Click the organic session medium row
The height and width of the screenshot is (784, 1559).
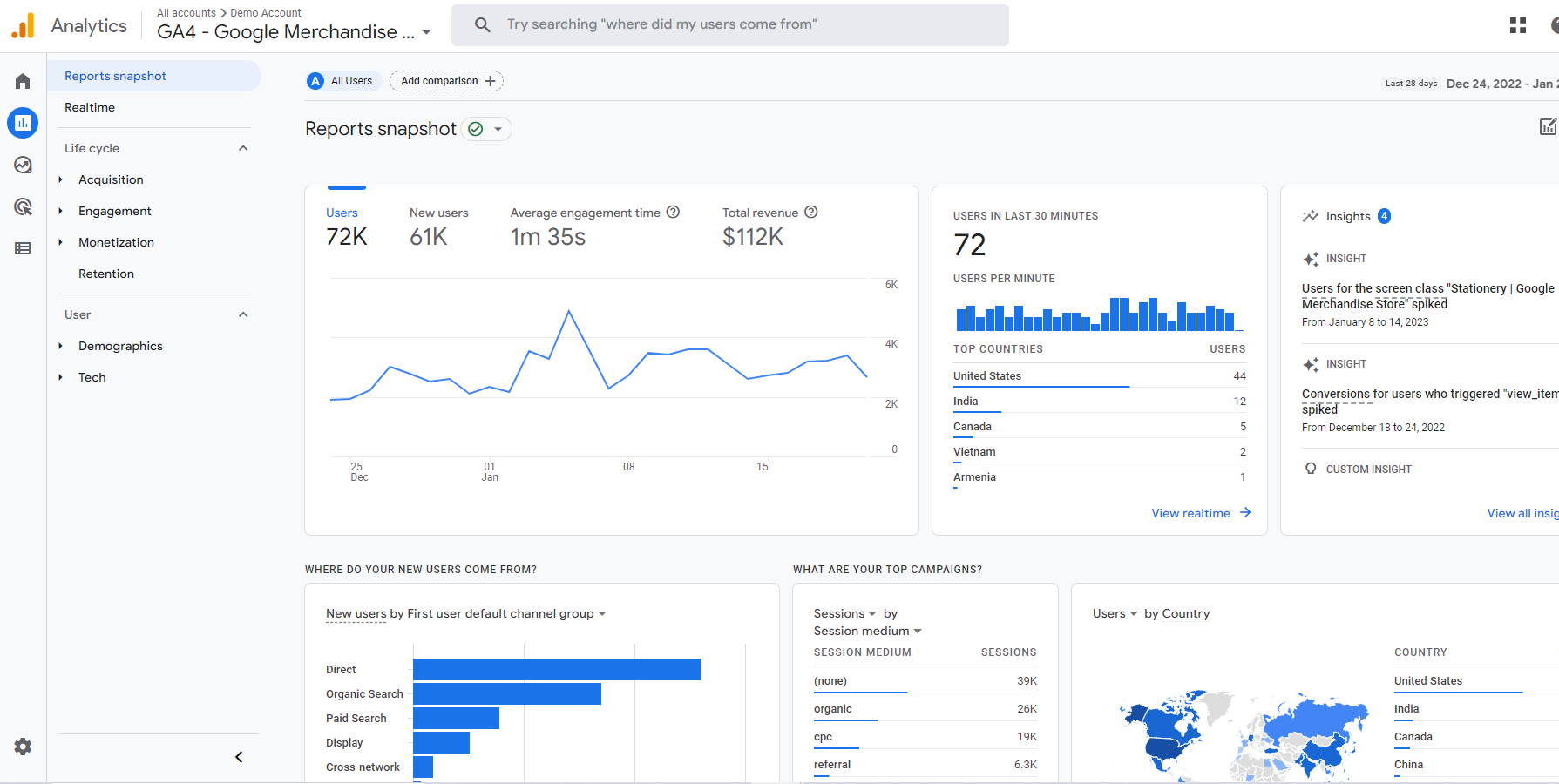(x=925, y=709)
